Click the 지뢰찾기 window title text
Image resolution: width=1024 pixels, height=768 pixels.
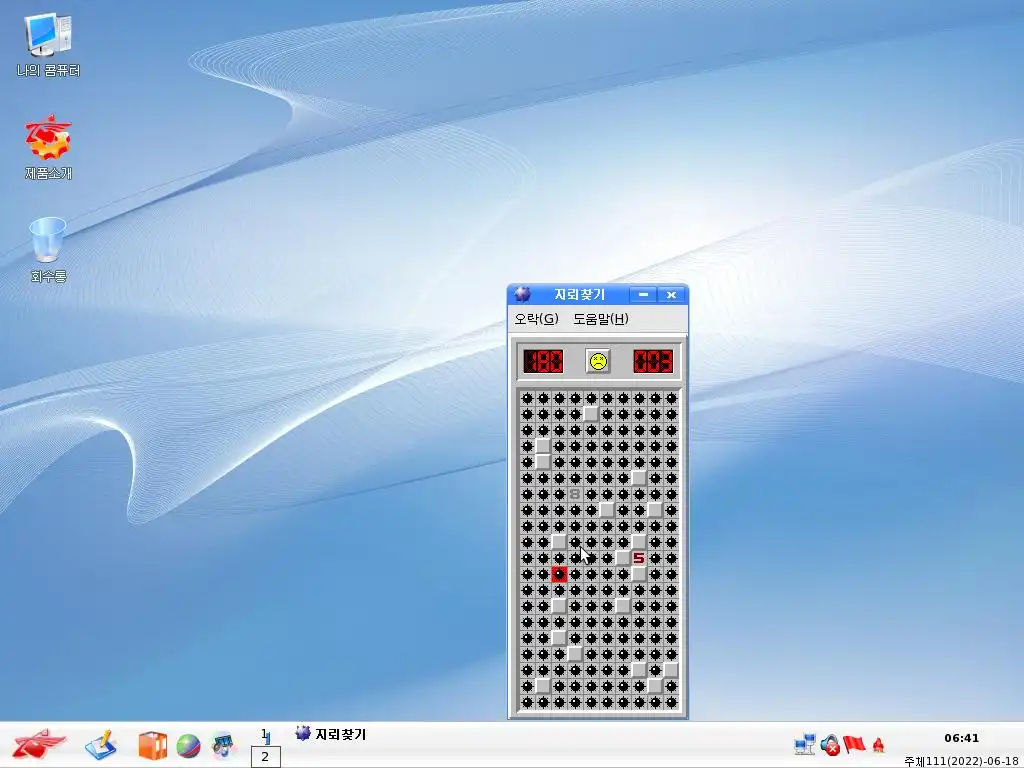[579, 295]
